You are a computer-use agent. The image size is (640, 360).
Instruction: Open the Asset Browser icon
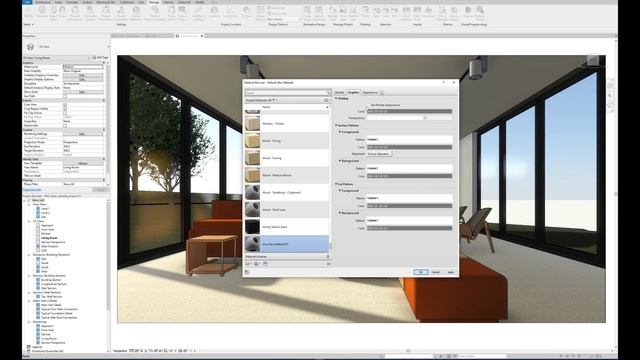[x=265, y=264]
